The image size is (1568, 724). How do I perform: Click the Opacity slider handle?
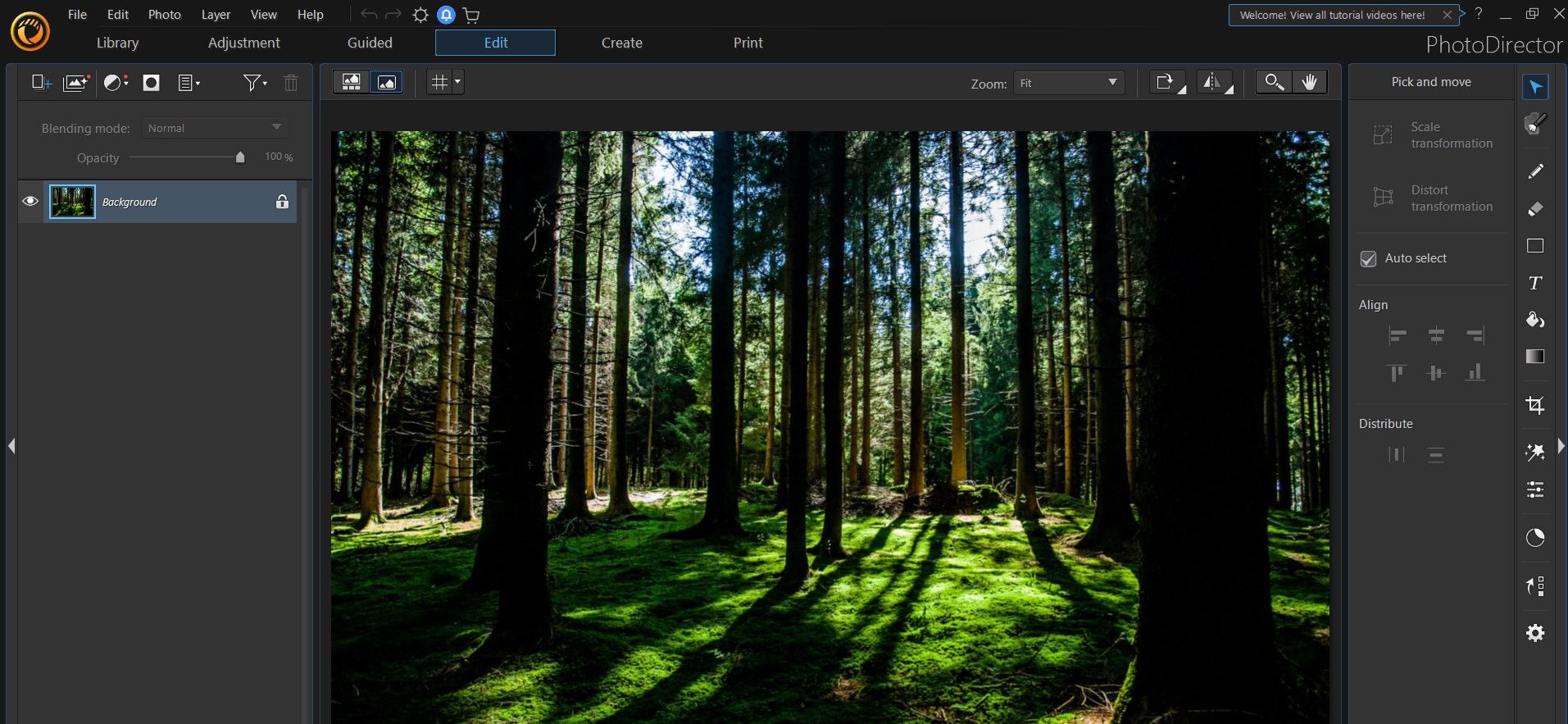tap(240, 157)
